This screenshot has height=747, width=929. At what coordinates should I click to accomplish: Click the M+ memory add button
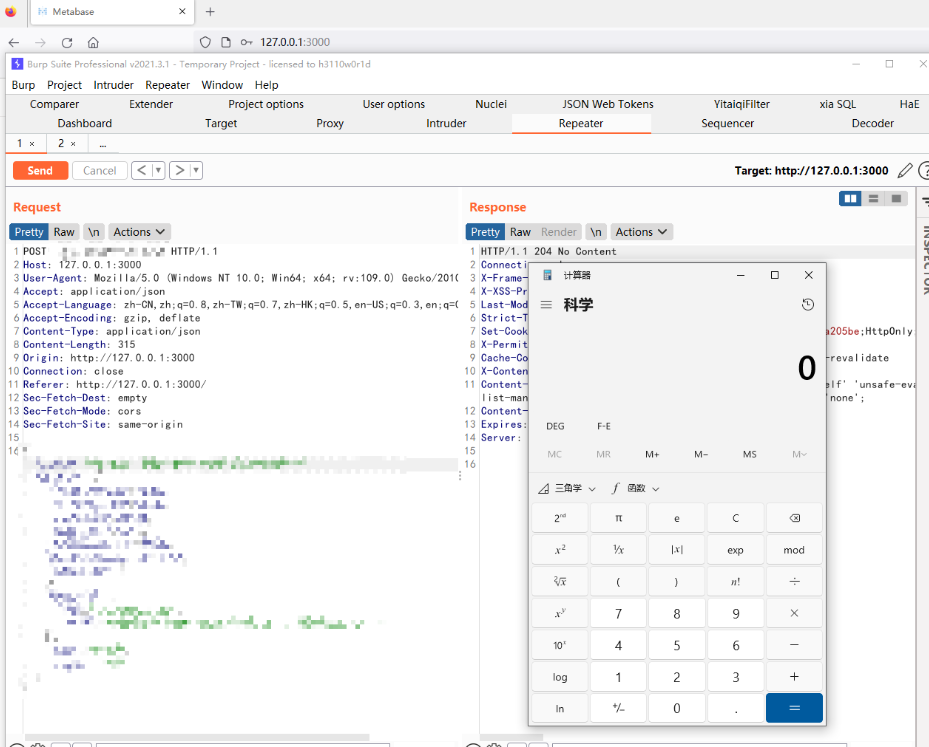point(652,454)
